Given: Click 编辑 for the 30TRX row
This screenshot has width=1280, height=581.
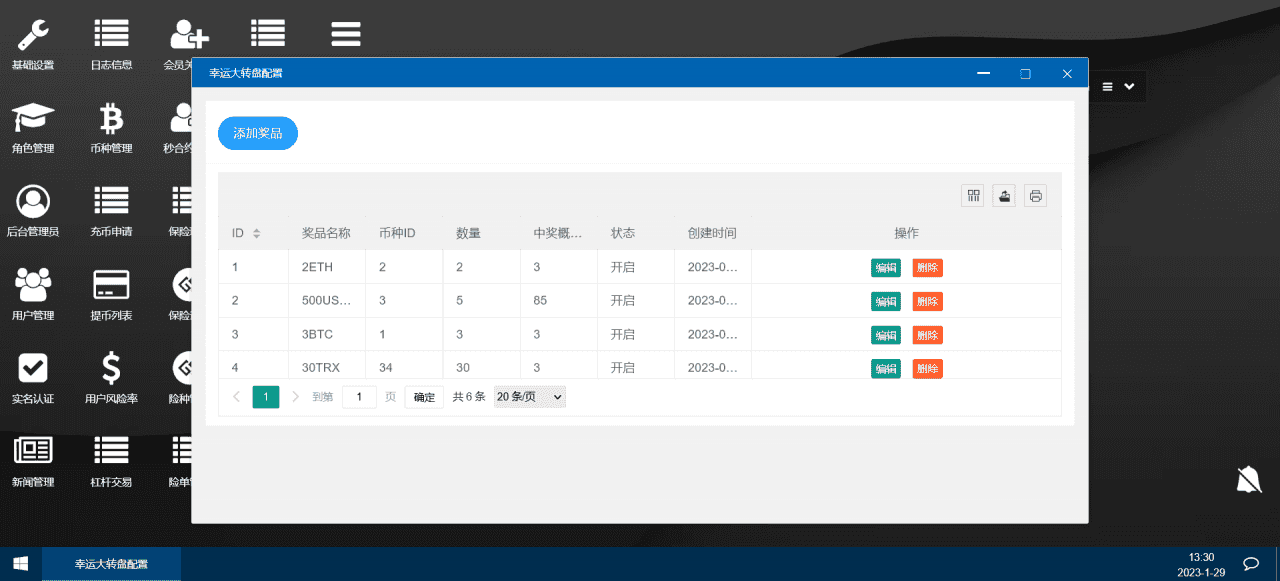Looking at the screenshot, I should 886,369.
